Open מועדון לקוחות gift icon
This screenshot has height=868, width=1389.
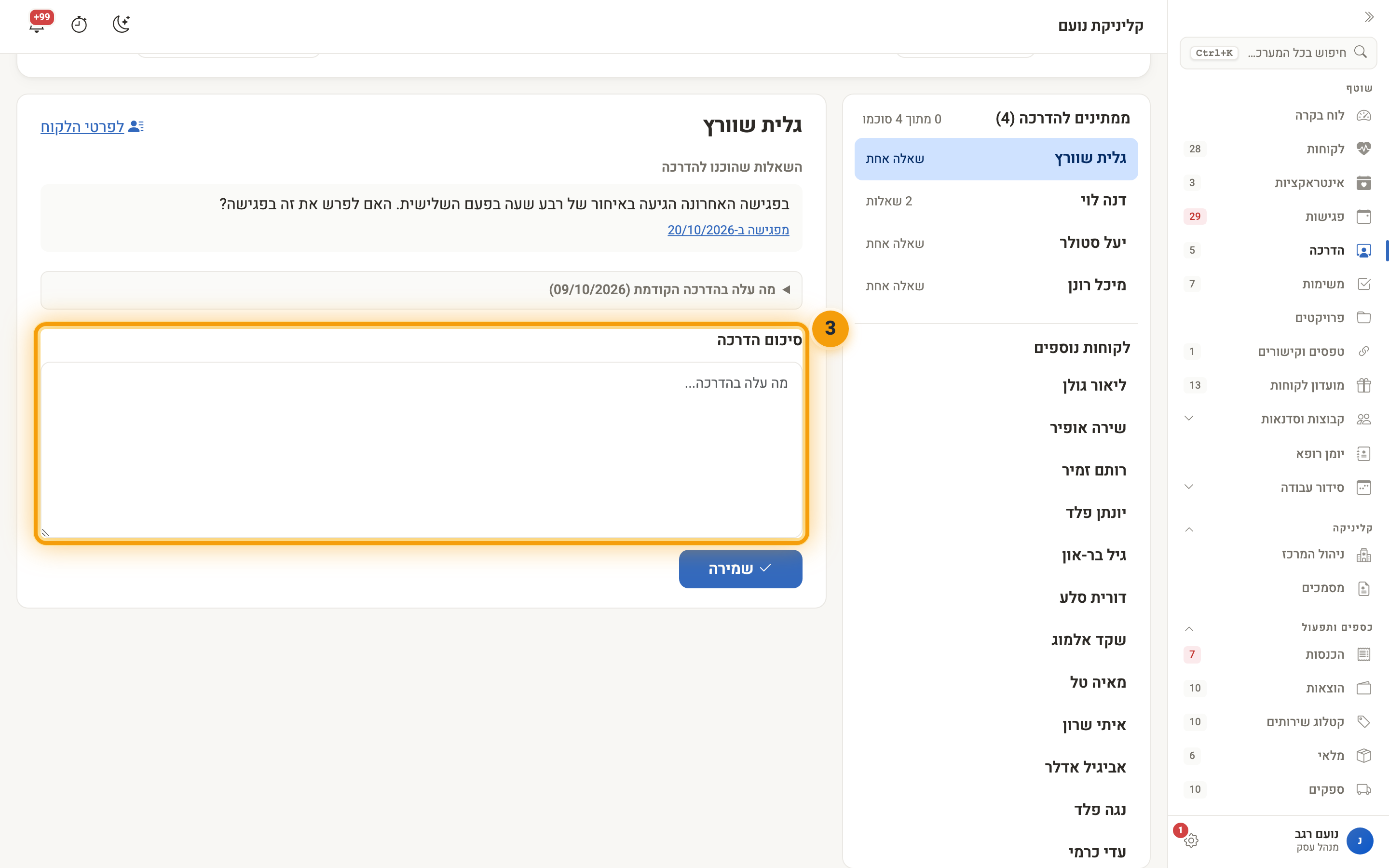[1363, 385]
